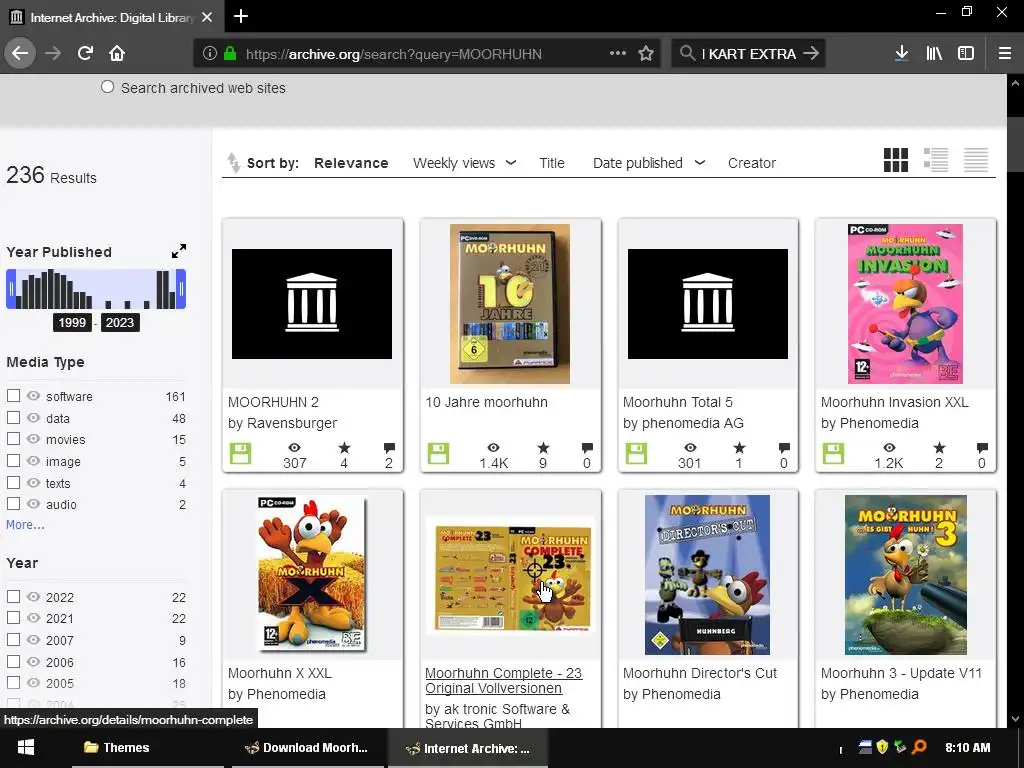
Task: Expand More media type options
Action: (25, 524)
